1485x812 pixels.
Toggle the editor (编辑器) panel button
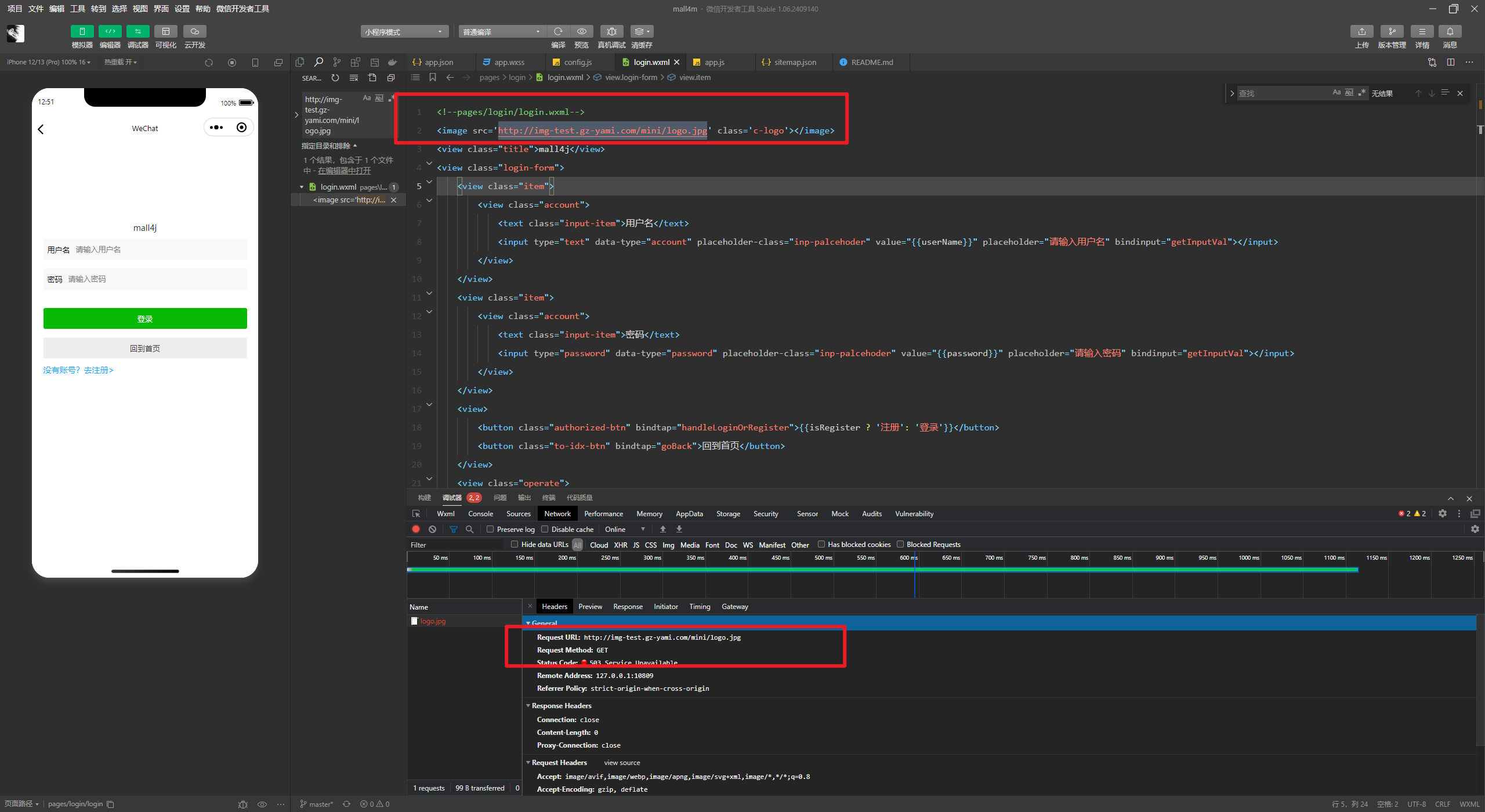coord(110,31)
